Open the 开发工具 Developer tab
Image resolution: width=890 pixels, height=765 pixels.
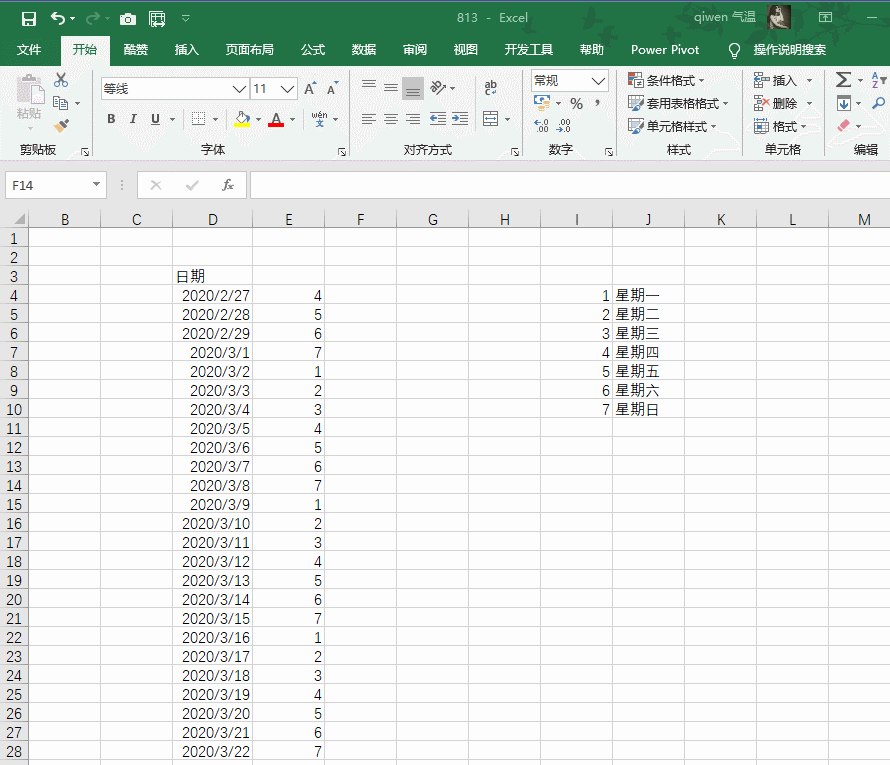click(528, 50)
